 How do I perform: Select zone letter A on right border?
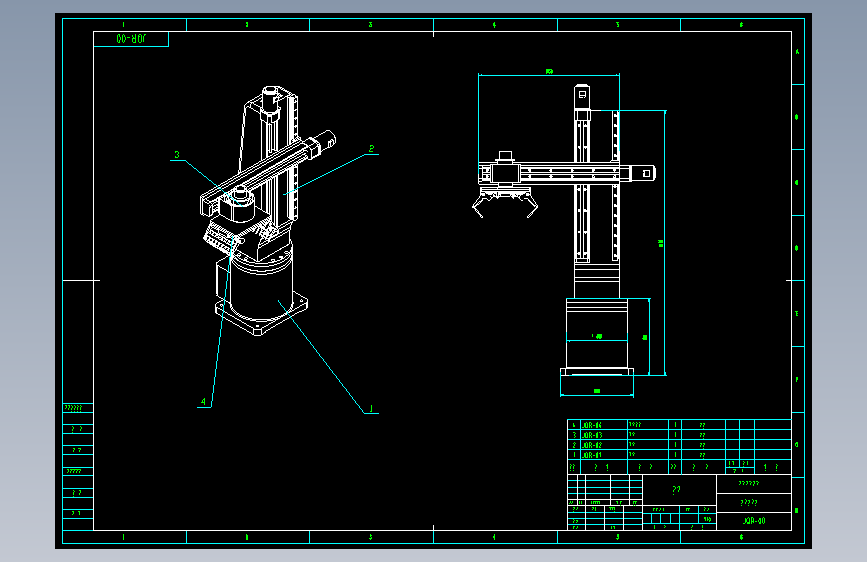(x=797, y=52)
